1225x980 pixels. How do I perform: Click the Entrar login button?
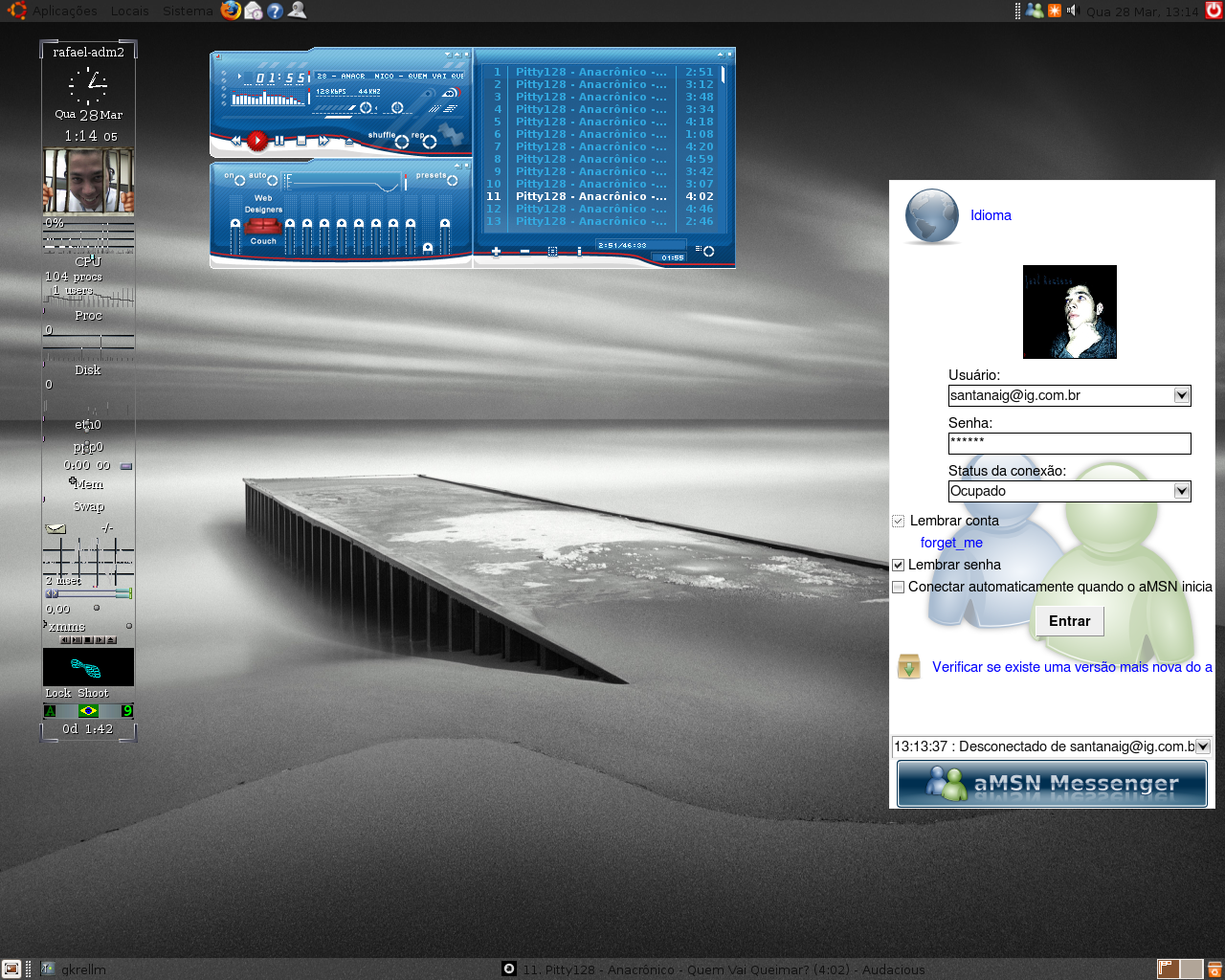tap(1069, 621)
